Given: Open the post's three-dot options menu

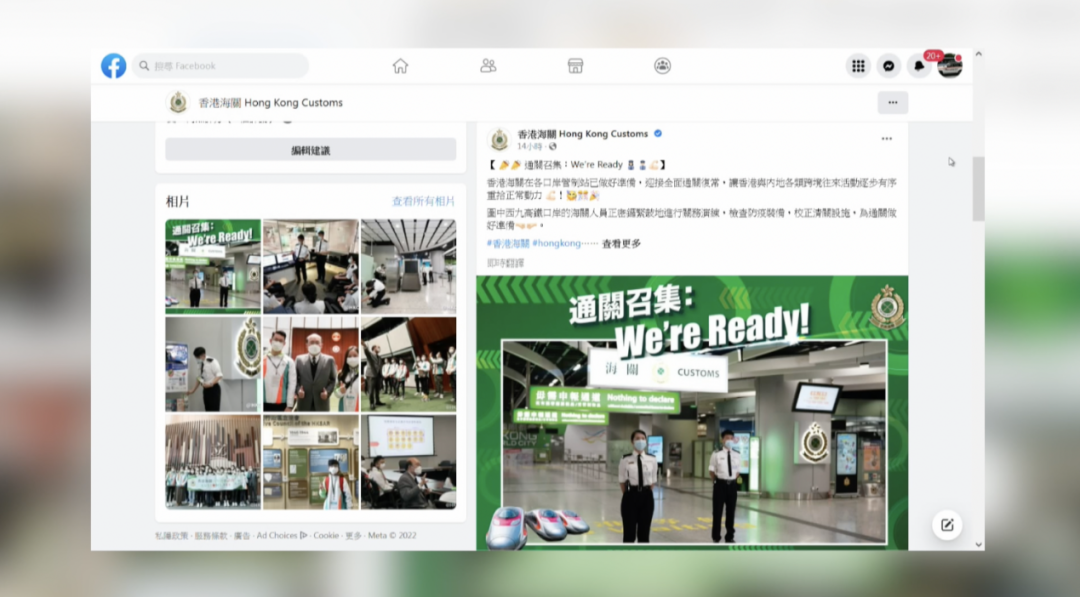Looking at the screenshot, I should point(886,139).
